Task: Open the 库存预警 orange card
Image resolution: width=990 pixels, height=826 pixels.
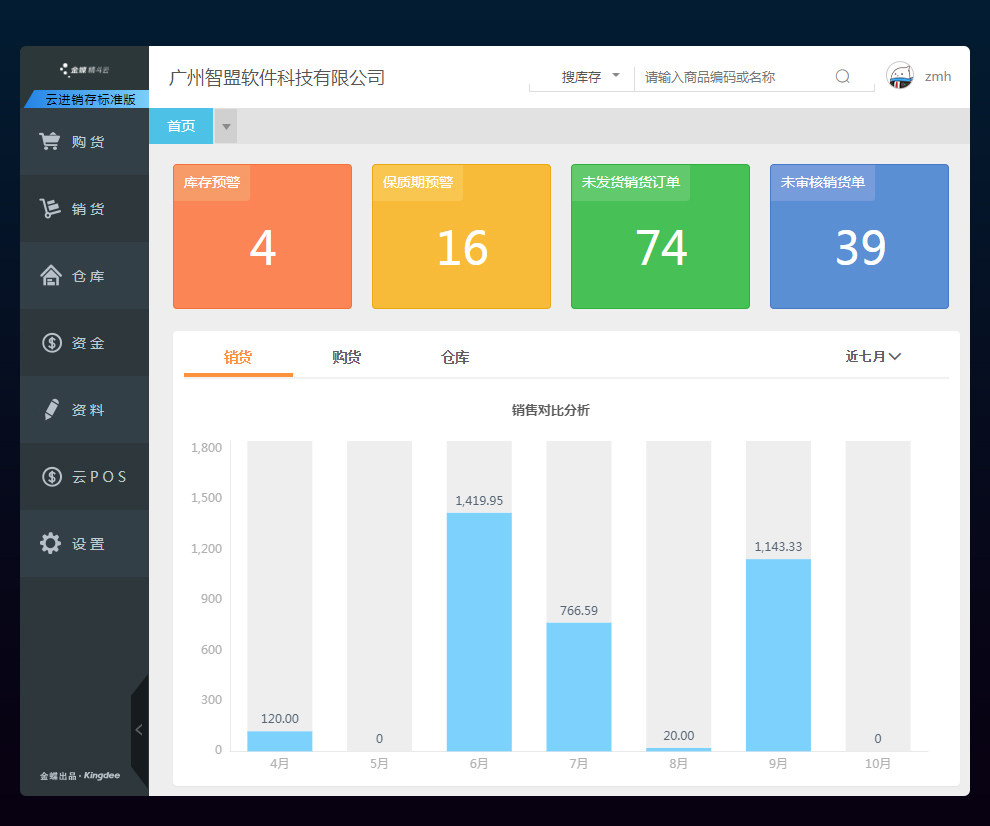Action: point(263,237)
